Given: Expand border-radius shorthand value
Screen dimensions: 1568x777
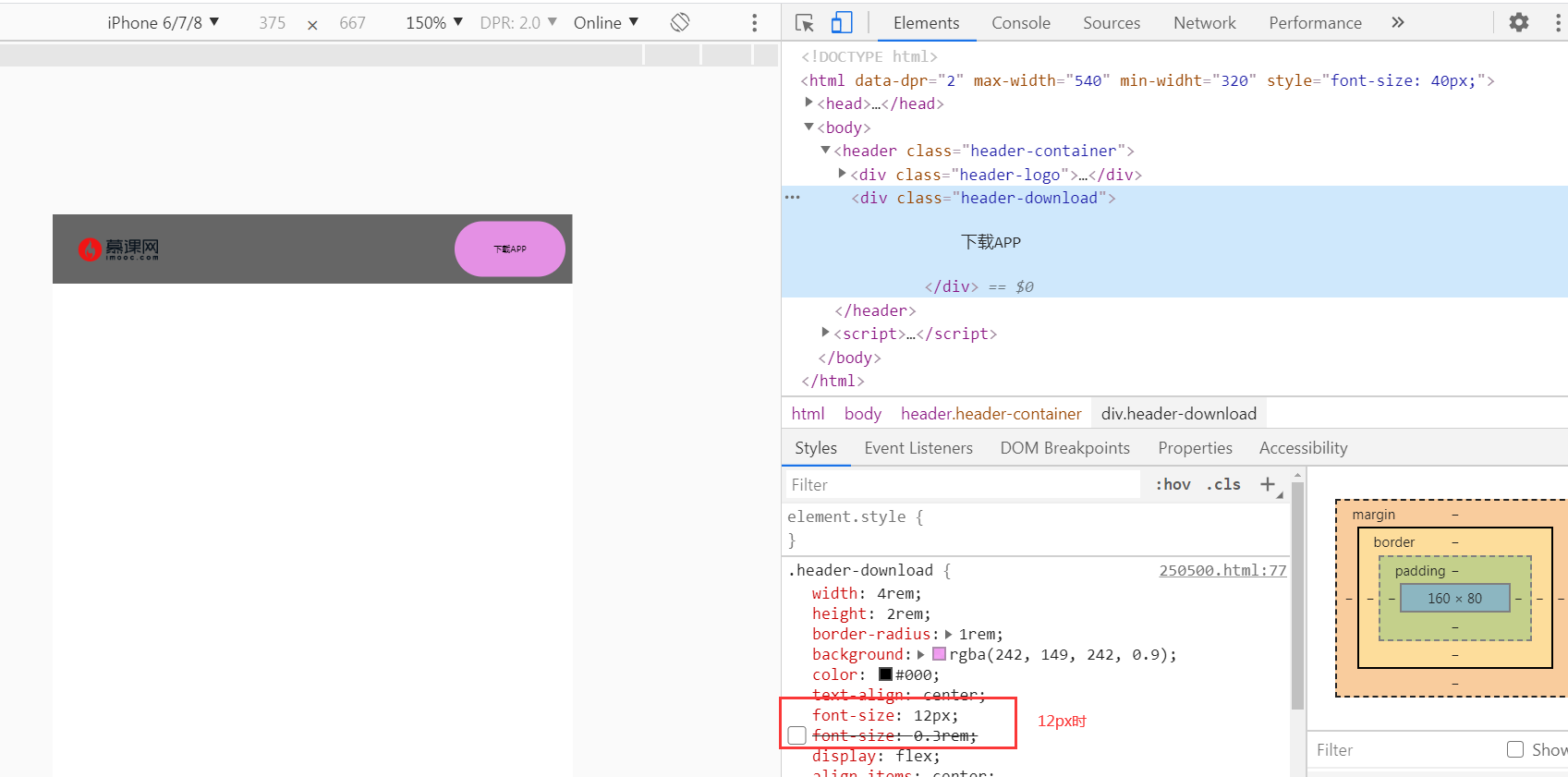Looking at the screenshot, I should point(948,635).
